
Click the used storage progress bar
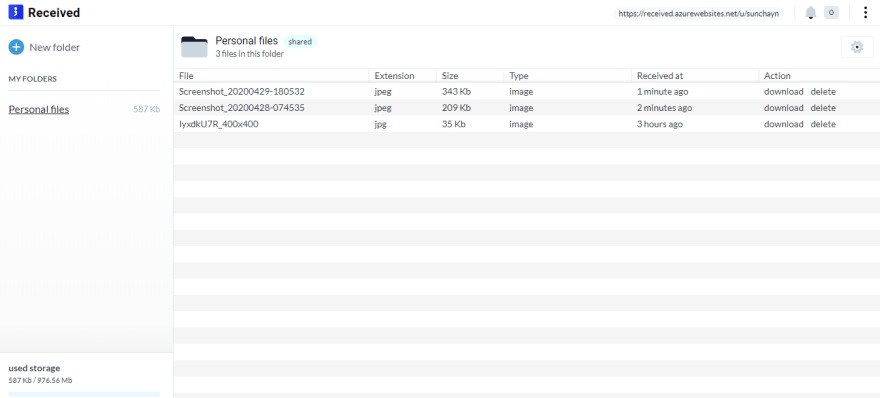tap(84, 395)
